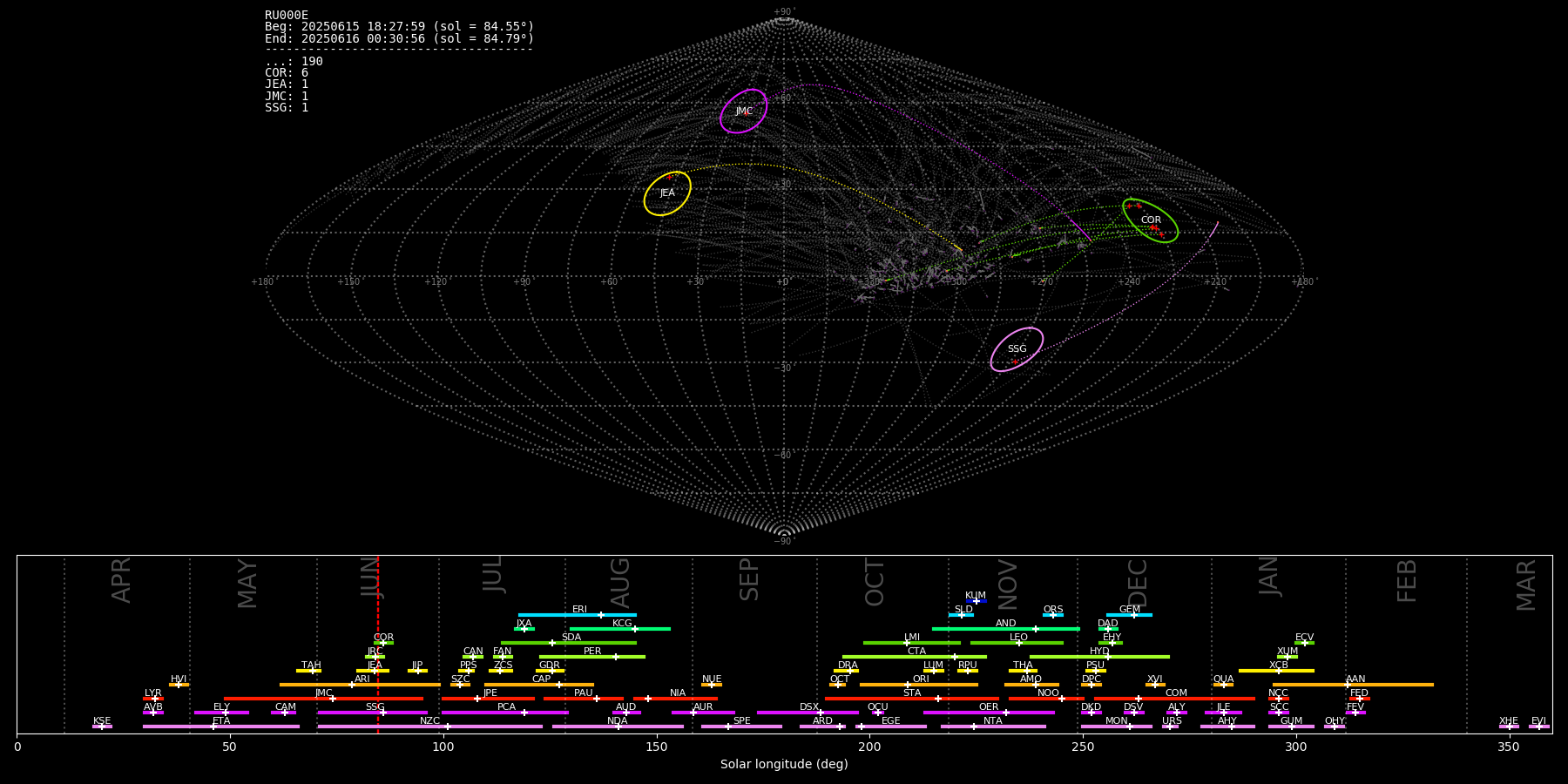The image size is (1568, 784).
Task: Click the 'Solar longitude (deg)' axis title
Action: coord(784,764)
